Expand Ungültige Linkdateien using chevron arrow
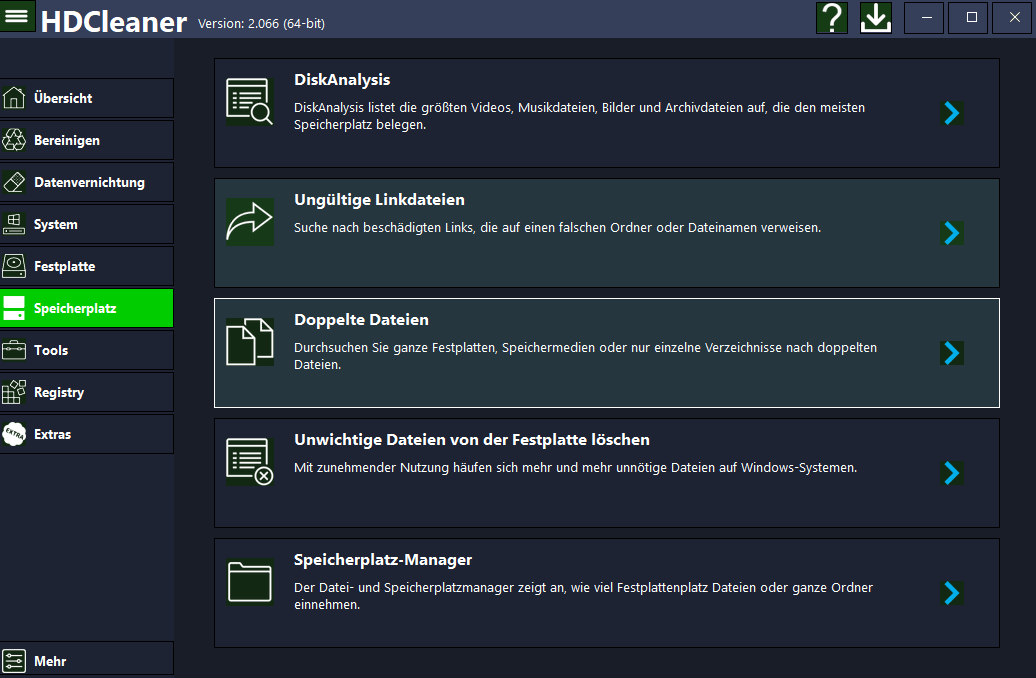The width and height of the screenshot is (1036, 678). [952, 233]
